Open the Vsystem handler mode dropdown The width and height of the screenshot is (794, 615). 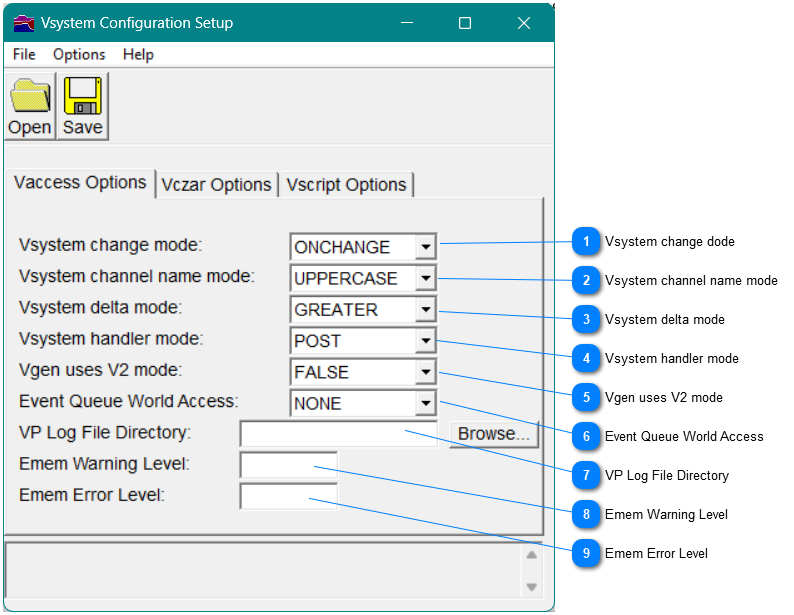click(x=425, y=341)
